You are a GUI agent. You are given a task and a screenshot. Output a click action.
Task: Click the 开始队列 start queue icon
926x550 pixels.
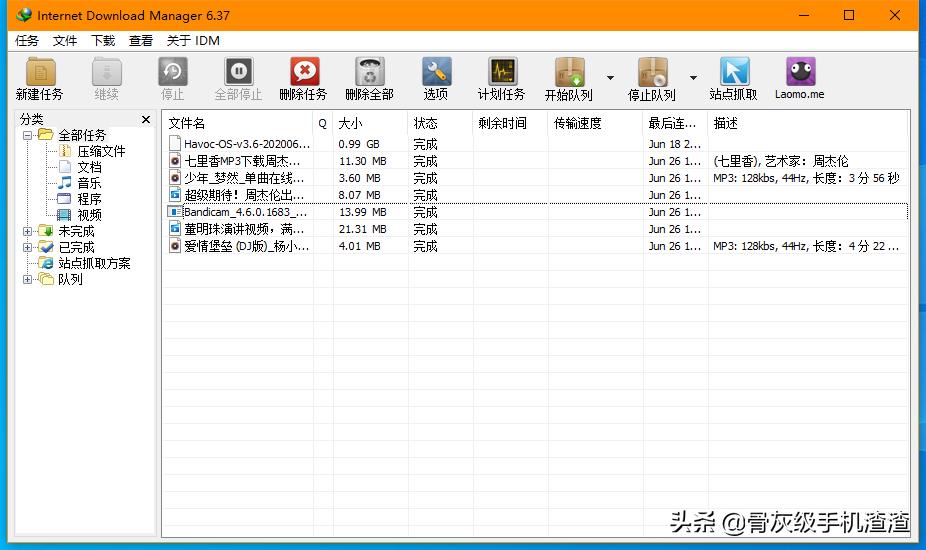[569, 72]
